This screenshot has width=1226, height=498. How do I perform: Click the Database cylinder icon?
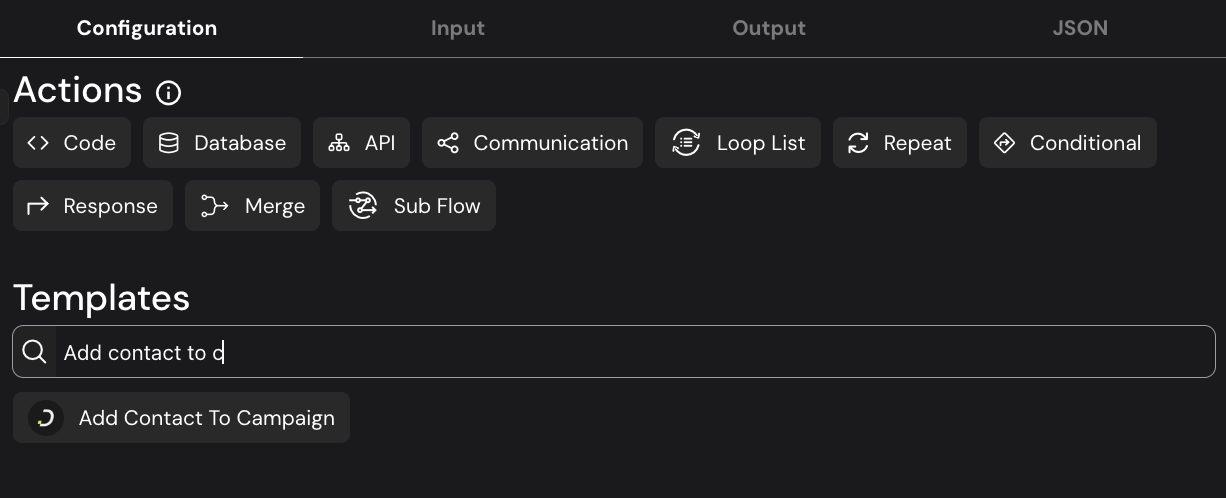tap(169, 143)
